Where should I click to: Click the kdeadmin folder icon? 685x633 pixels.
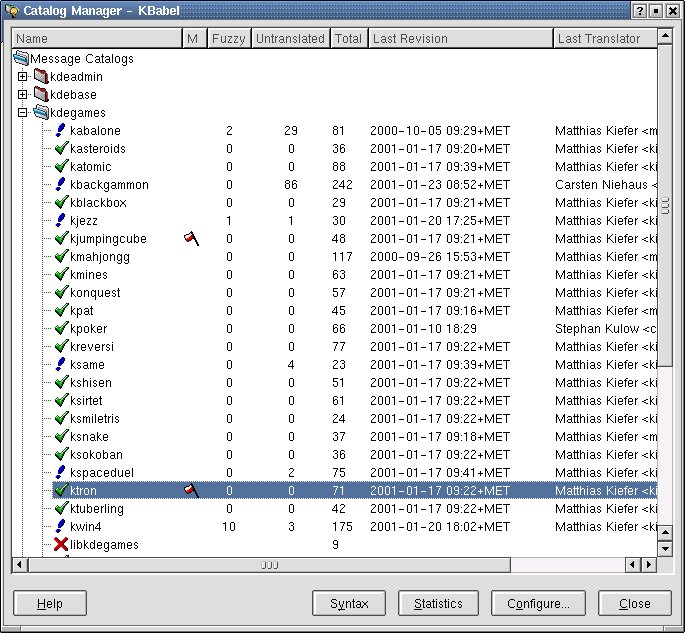coord(41,77)
